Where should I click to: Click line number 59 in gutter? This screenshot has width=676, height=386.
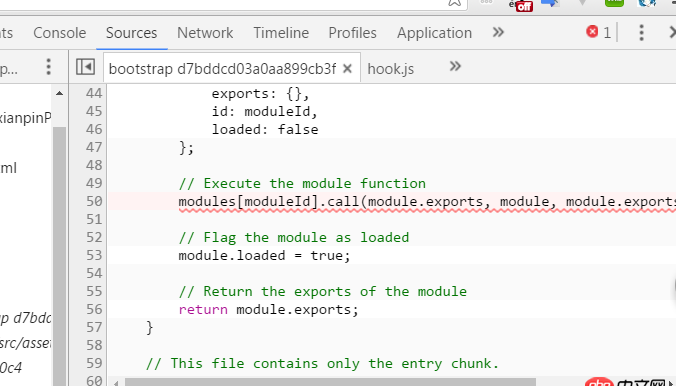tap(94, 363)
